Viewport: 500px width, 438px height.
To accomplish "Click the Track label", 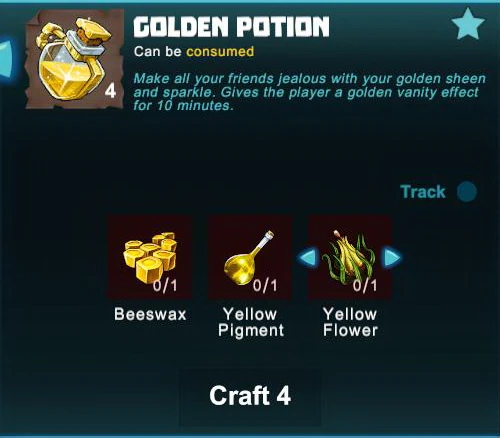I will [423, 192].
